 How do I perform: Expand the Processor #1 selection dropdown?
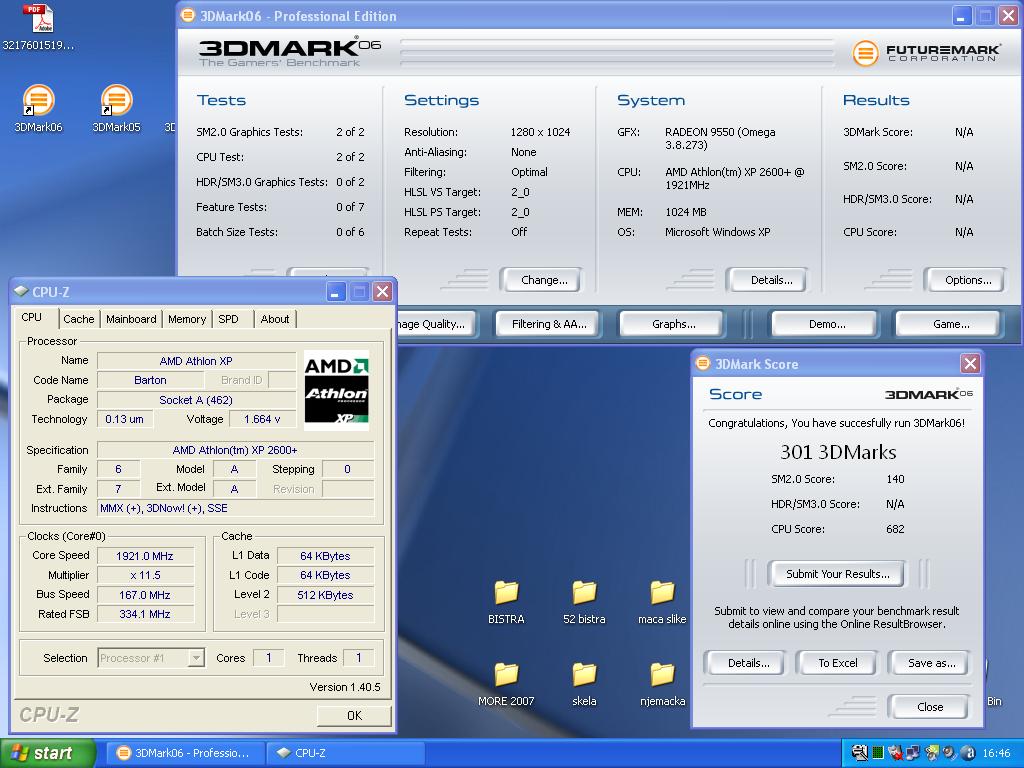(196, 658)
